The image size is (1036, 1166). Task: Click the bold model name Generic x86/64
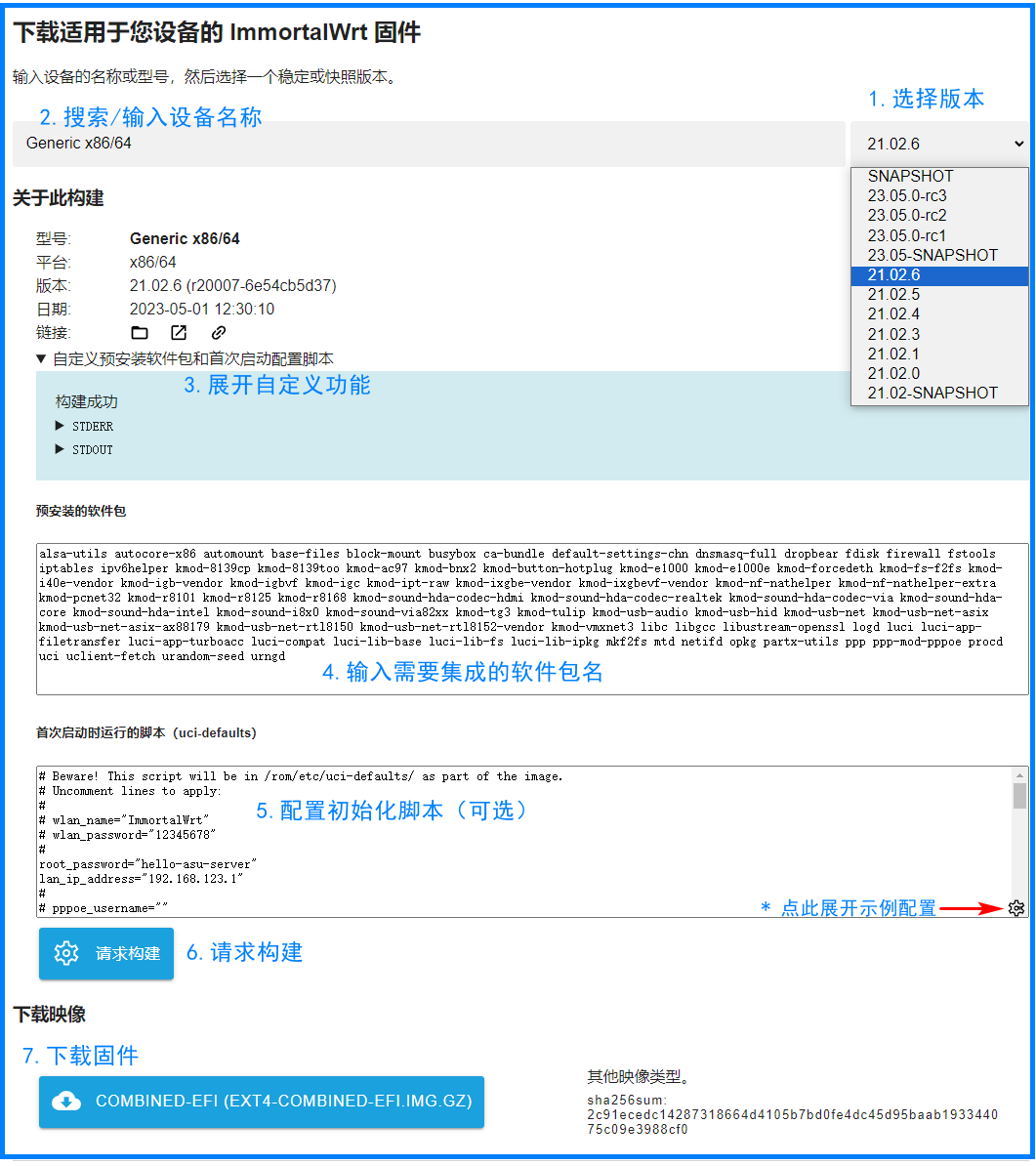point(185,238)
